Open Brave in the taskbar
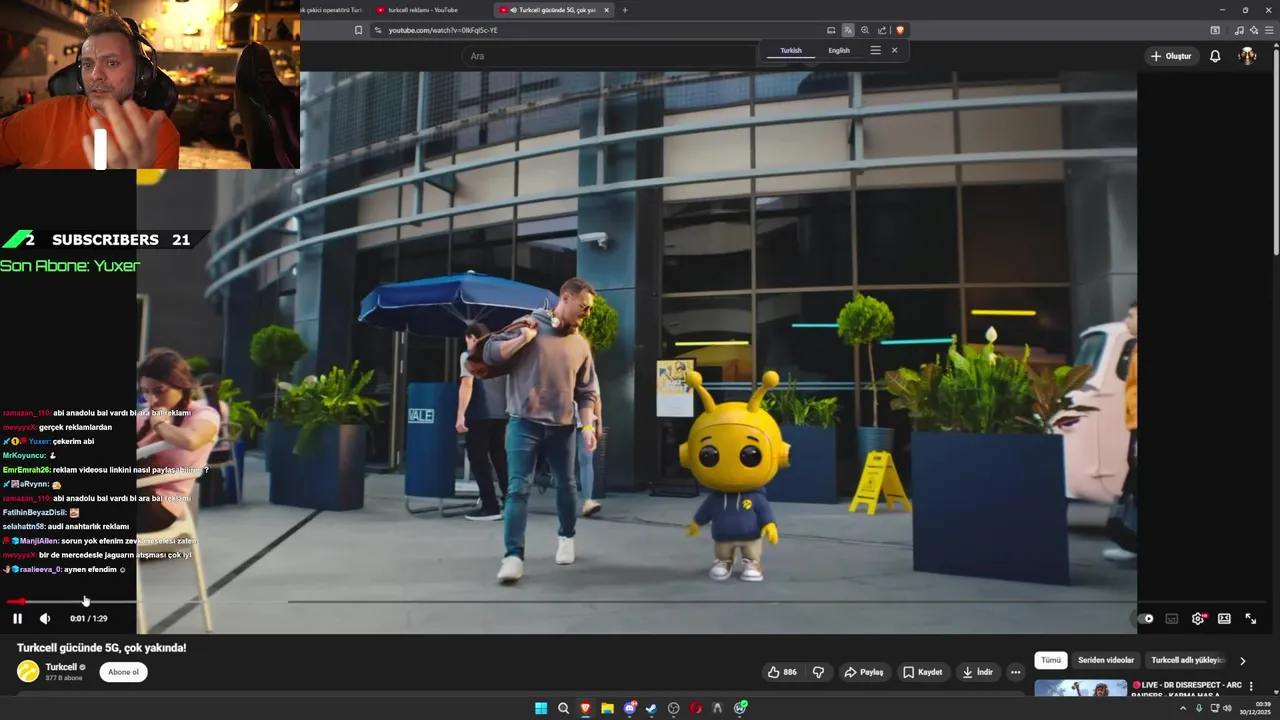 click(x=585, y=708)
